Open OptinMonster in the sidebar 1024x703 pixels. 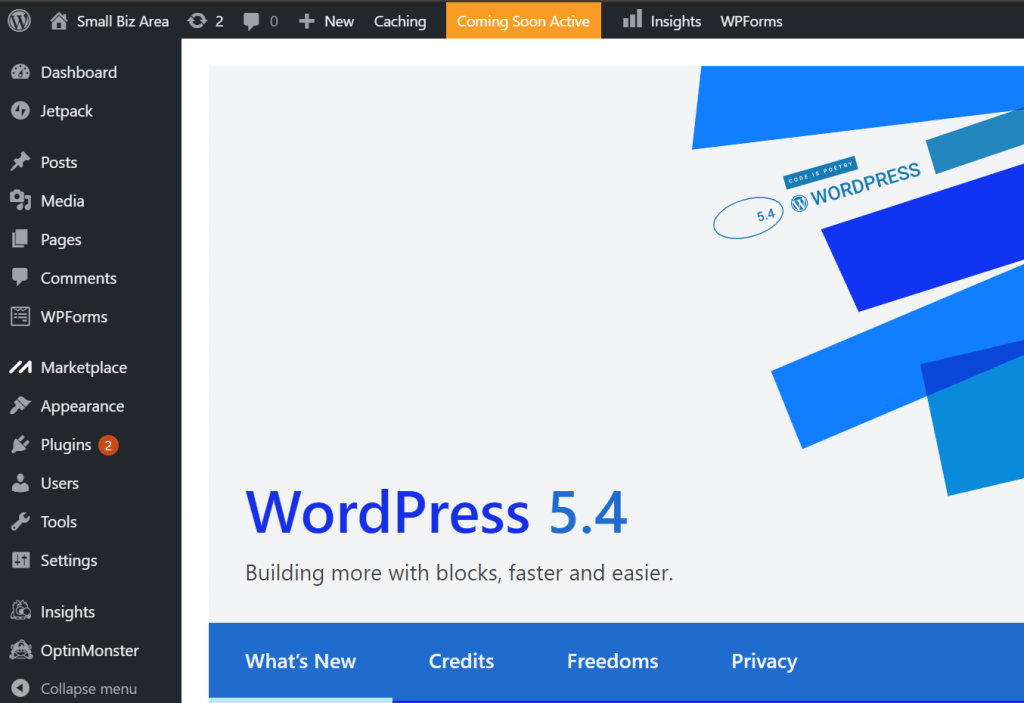click(89, 651)
